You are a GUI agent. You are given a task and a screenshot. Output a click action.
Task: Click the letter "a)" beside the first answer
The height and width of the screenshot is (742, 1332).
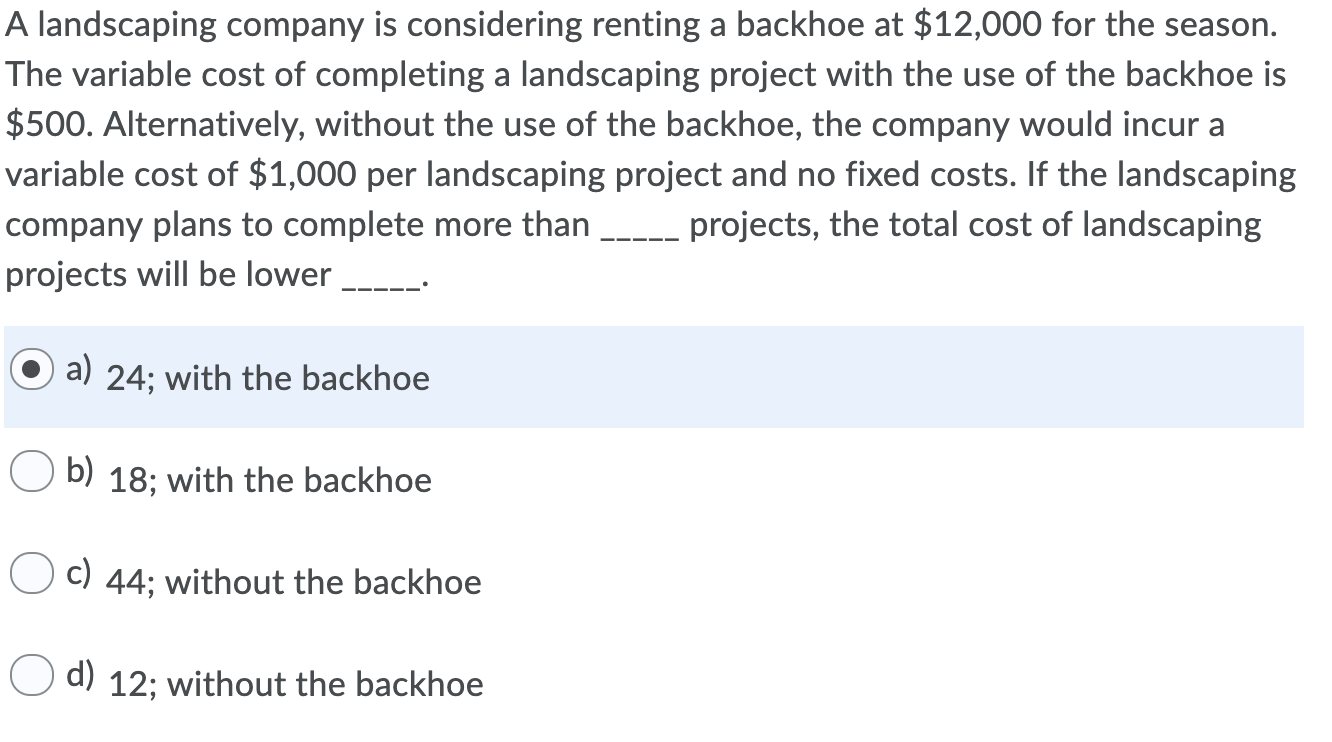[77, 371]
